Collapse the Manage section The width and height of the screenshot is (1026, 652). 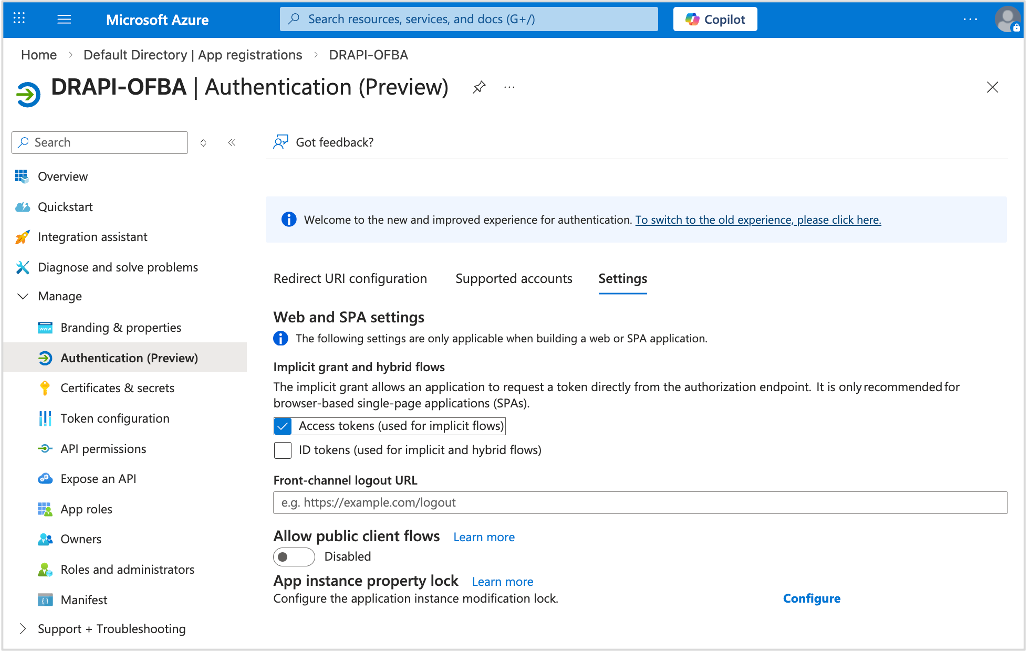coord(22,296)
